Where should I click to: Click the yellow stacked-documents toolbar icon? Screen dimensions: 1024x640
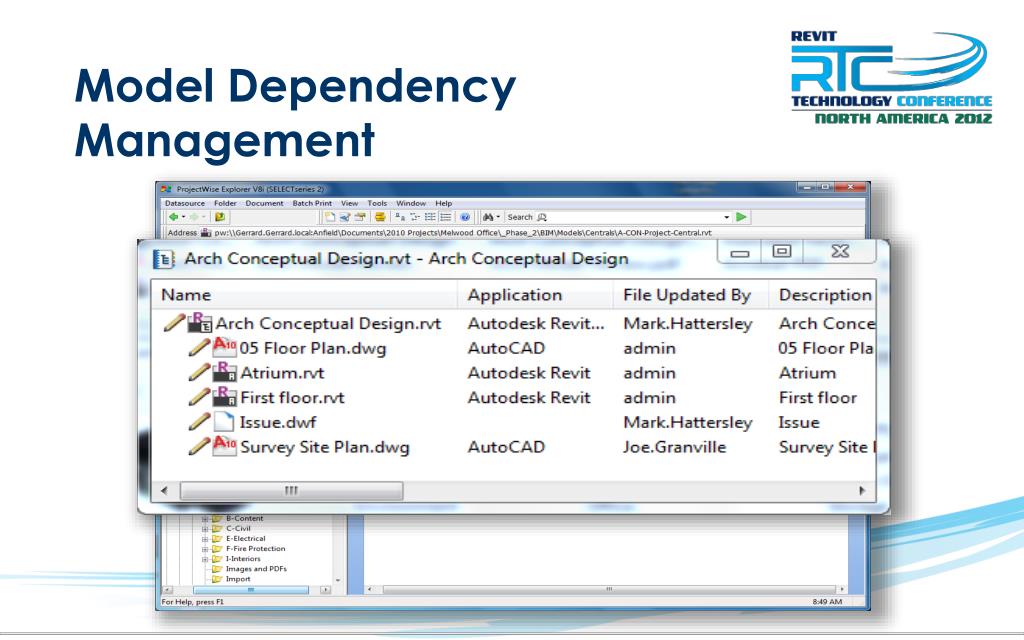click(379, 217)
